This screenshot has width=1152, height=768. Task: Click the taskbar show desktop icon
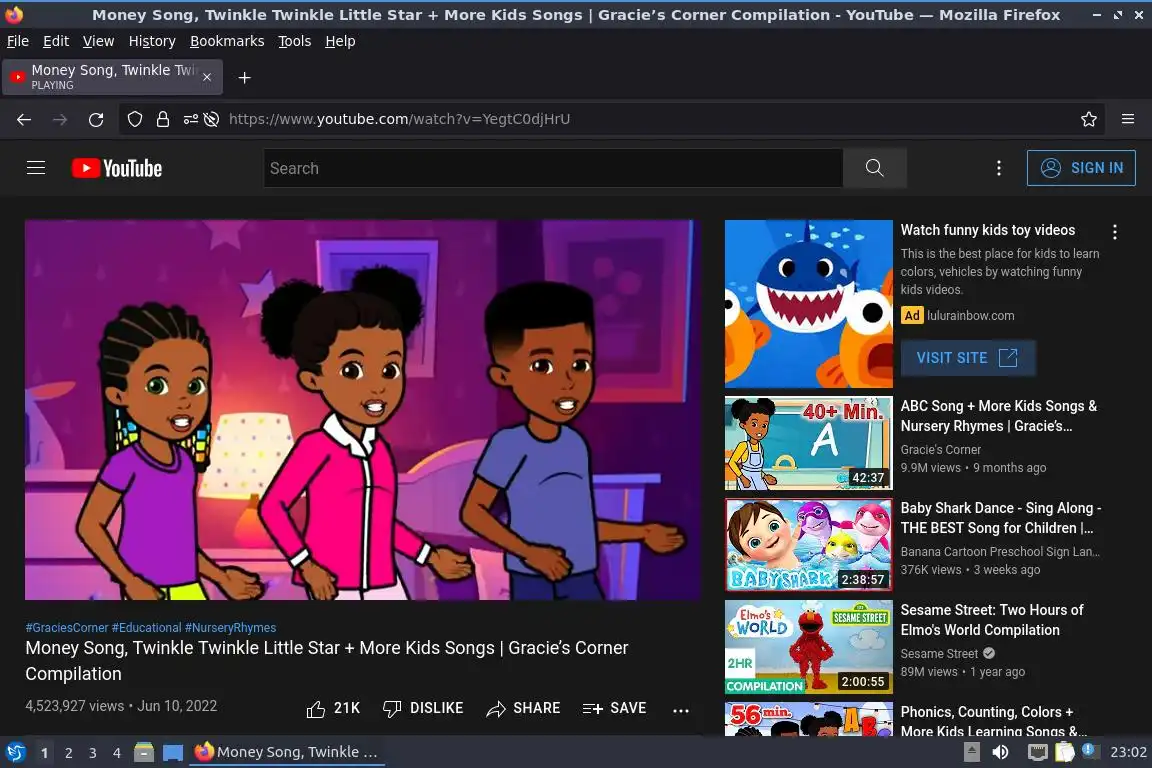[173, 752]
